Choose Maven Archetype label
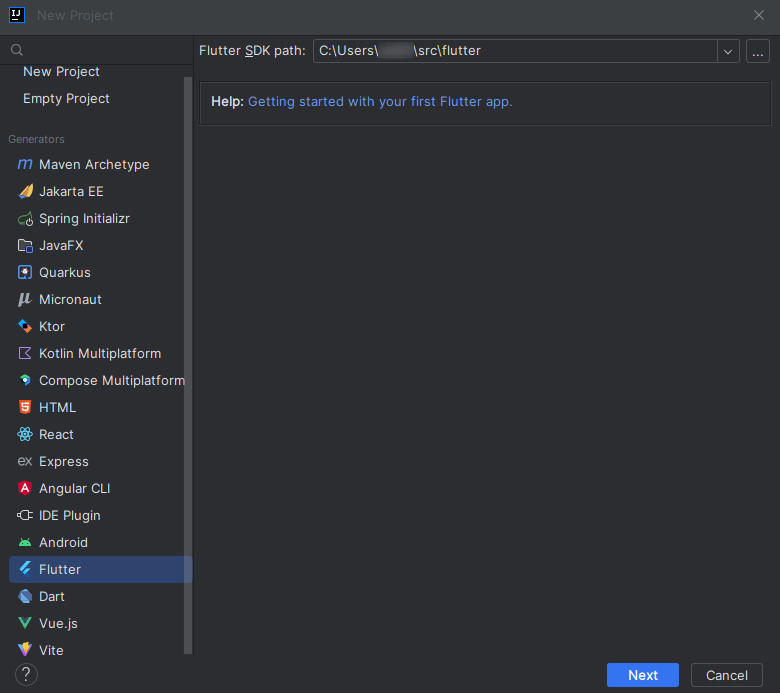The height and width of the screenshot is (693, 780). point(94,165)
